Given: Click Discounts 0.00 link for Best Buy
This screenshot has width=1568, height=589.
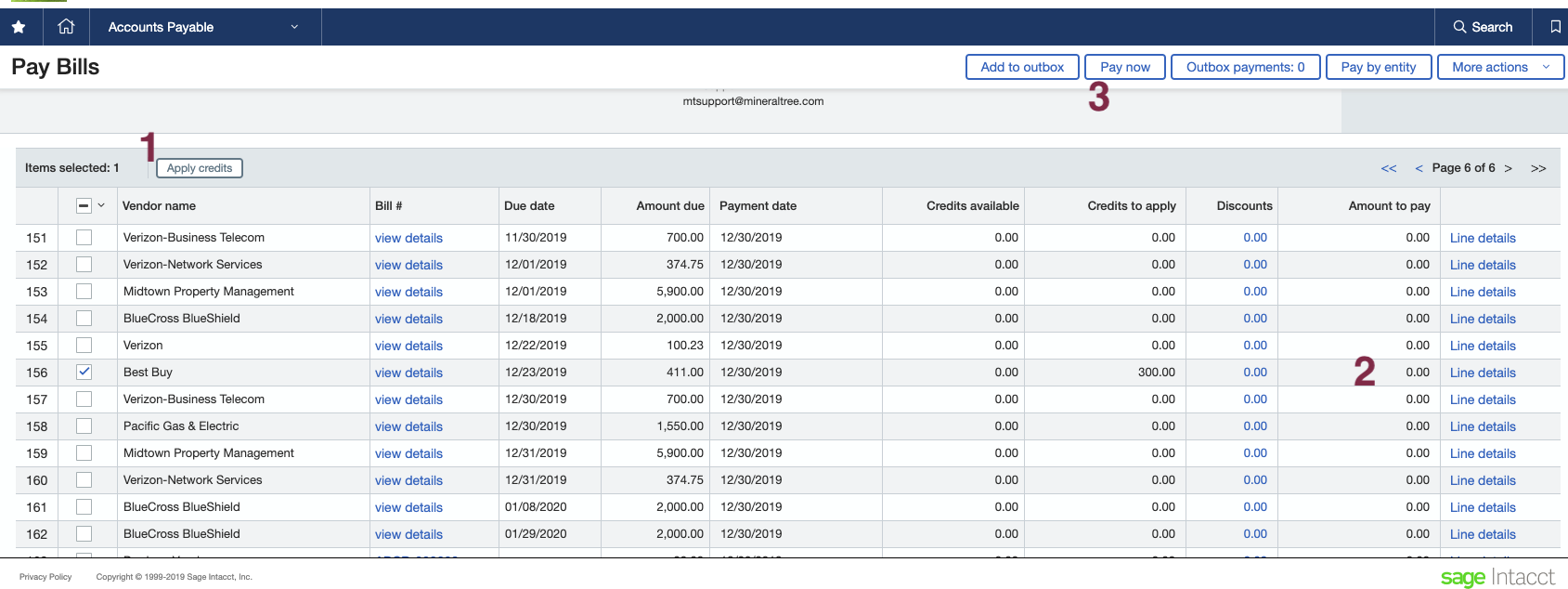Looking at the screenshot, I should (x=1255, y=372).
